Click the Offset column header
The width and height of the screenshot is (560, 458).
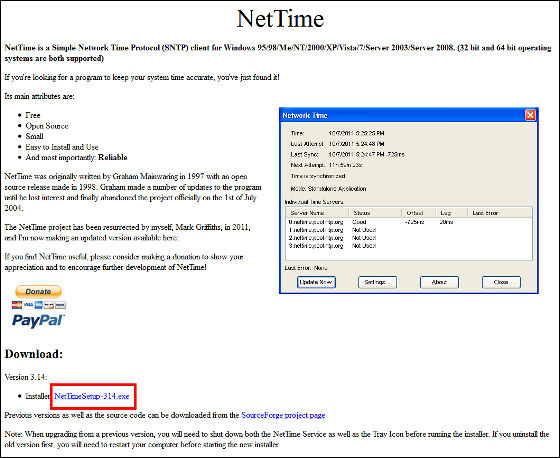[x=419, y=213]
